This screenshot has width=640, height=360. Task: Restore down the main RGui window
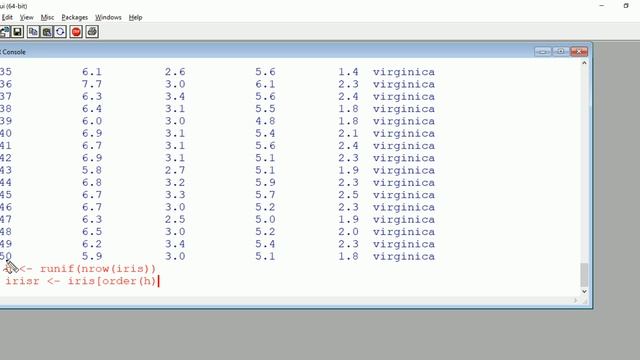[626, 6]
